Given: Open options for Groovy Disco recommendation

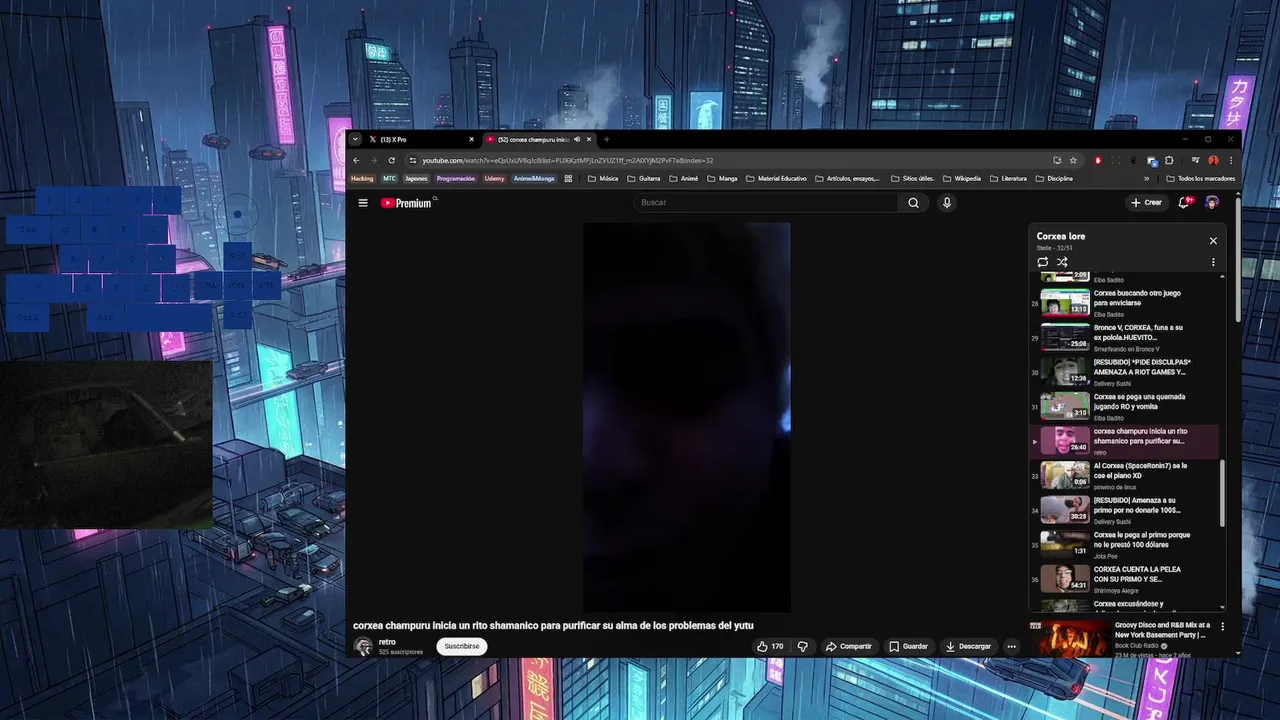Looking at the screenshot, I should point(1222,626).
